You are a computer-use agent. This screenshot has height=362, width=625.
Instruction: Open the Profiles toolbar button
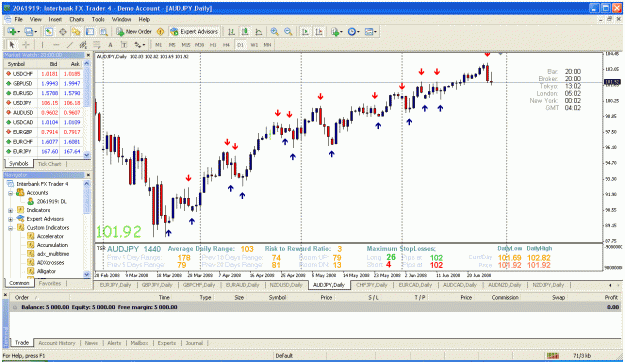click(x=30, y=31)
